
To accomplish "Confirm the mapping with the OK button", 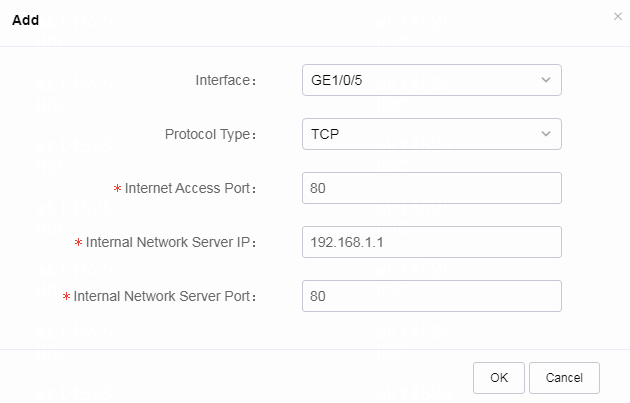I will [499, 378].
